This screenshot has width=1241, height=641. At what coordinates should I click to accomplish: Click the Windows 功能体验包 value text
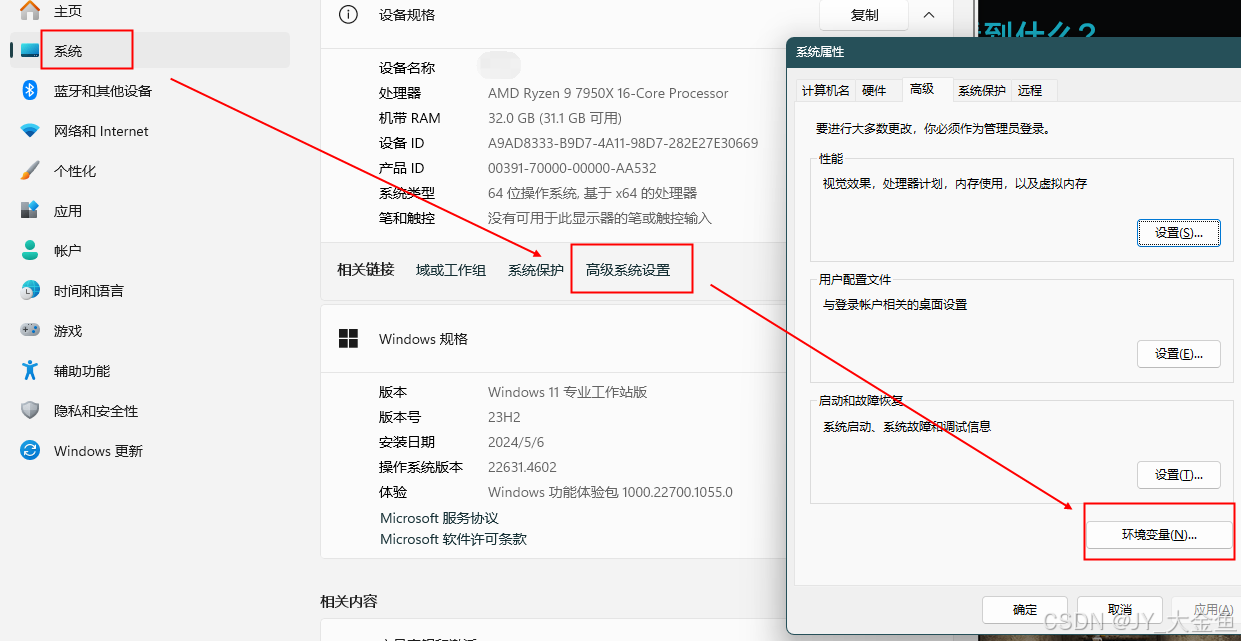pyautogui.click(x=610, y=492)
